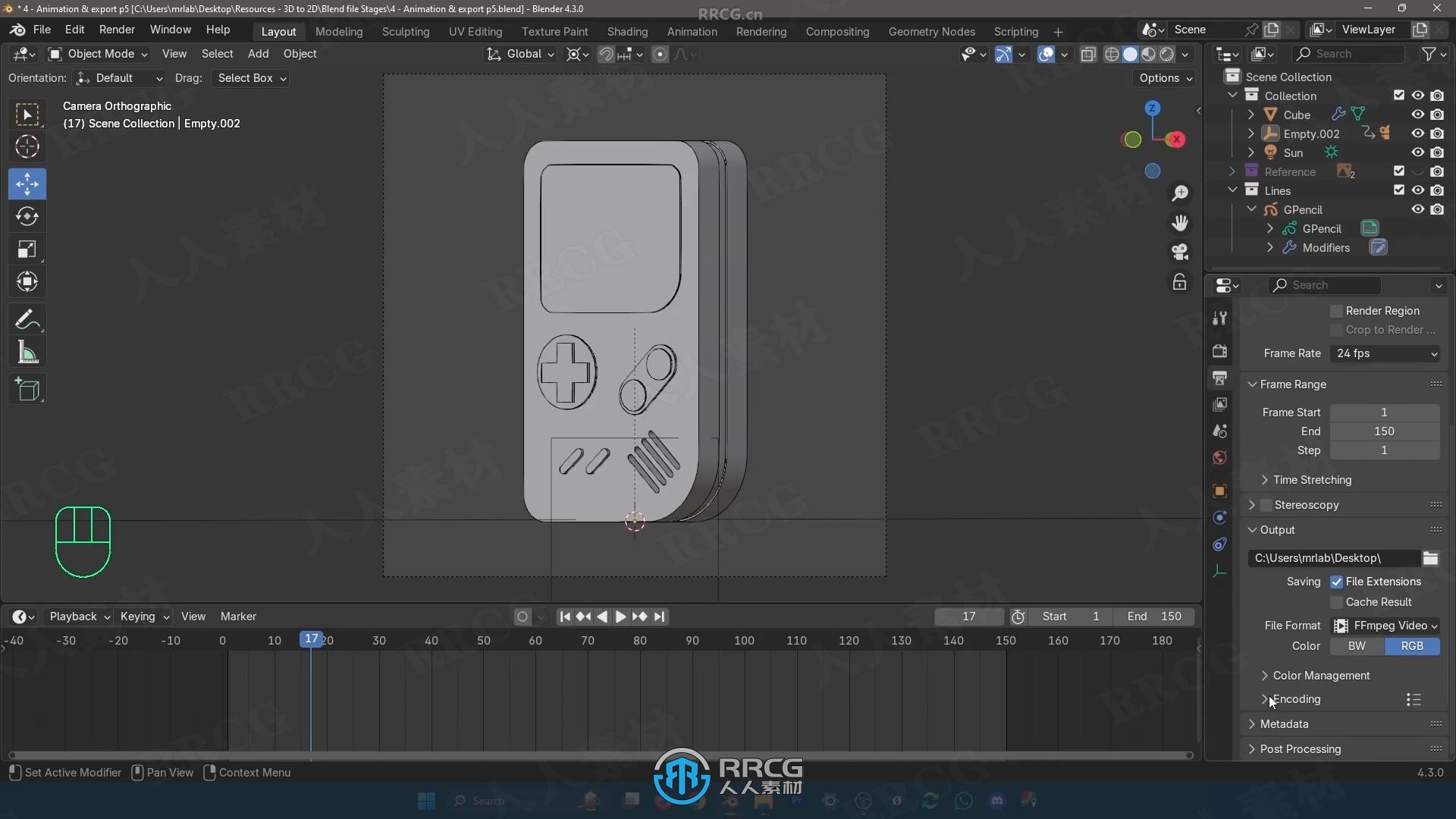The height and width of the screenshot is (819, 1456).
Task: Click the output path text field
Action: 1334,558
